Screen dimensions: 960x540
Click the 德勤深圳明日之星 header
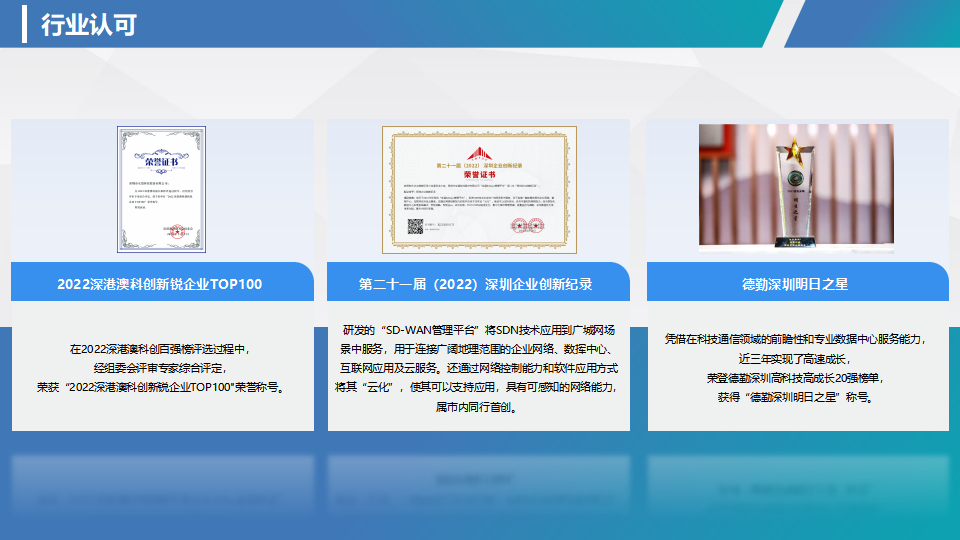coord(796,284)
